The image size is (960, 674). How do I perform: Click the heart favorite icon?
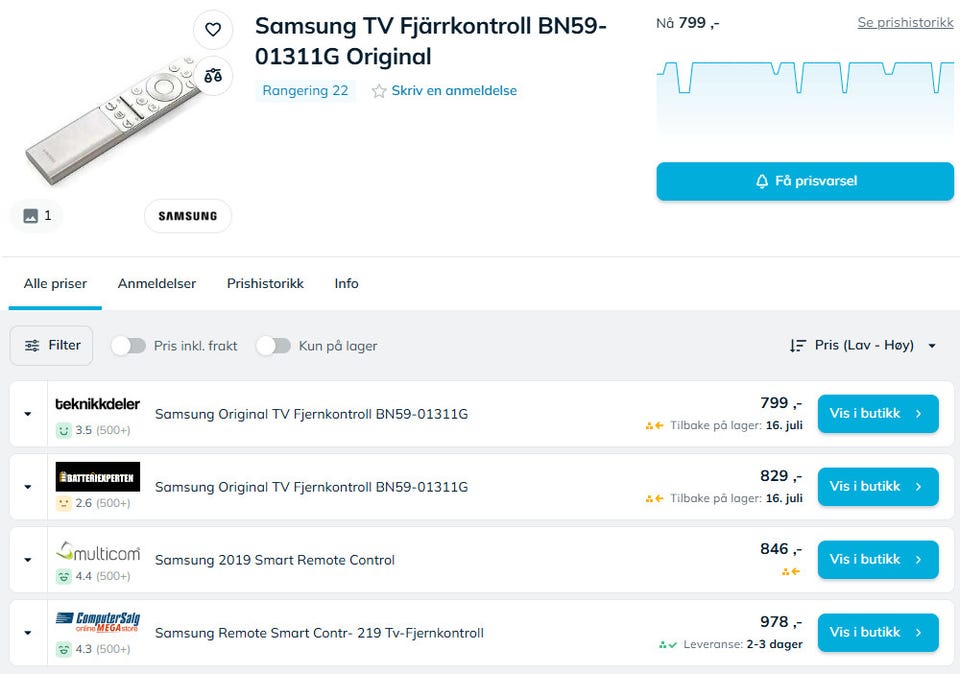213,30
